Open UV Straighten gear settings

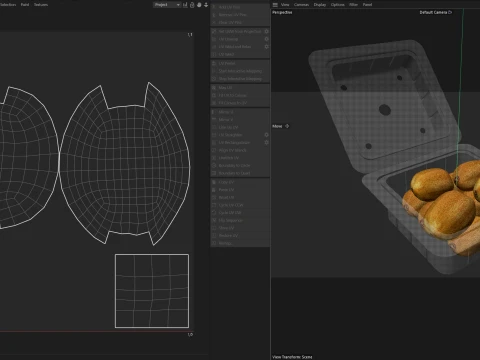[x=266, y=135]
